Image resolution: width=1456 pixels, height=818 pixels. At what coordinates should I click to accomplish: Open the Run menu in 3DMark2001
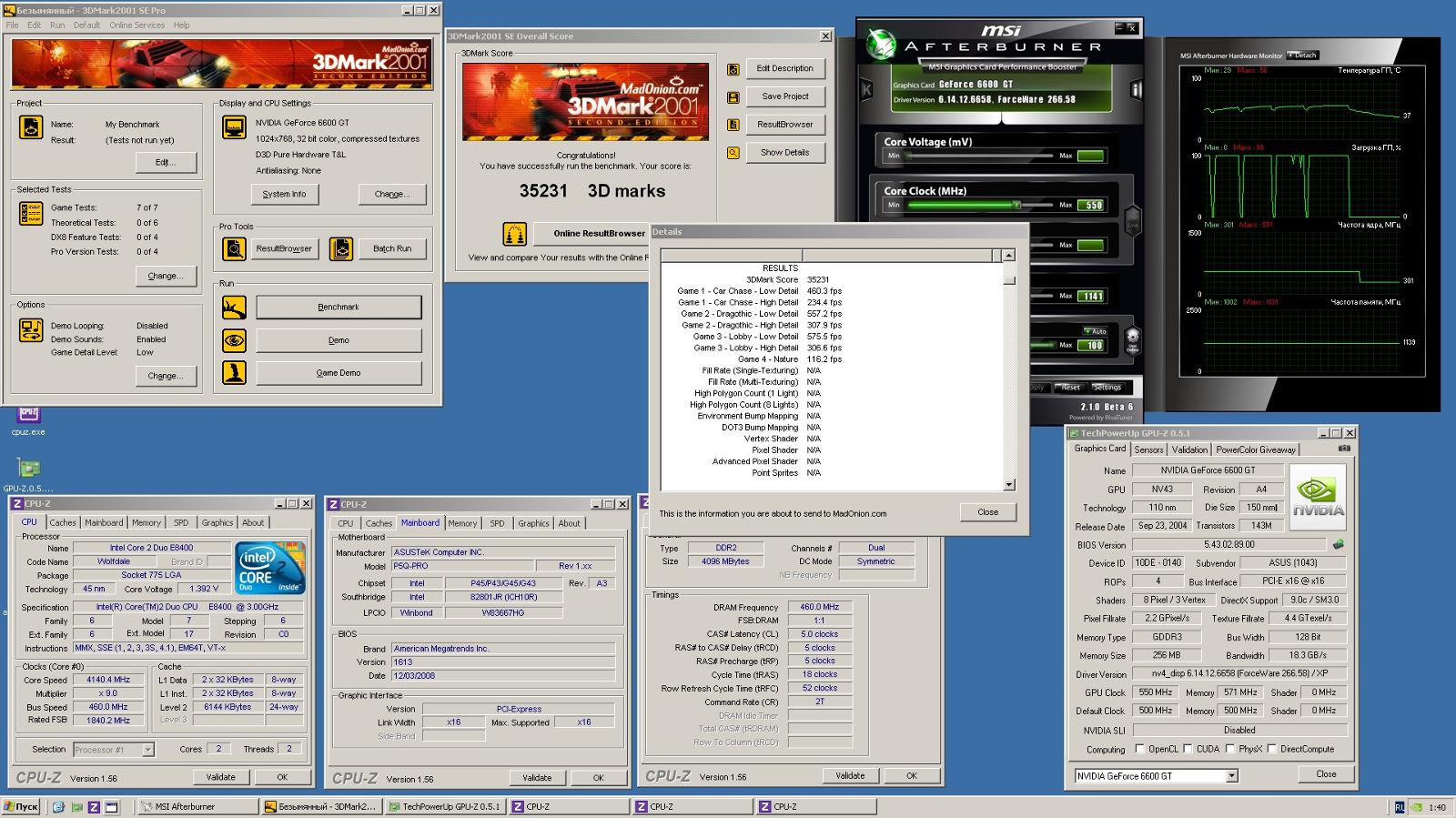(57, 25)
